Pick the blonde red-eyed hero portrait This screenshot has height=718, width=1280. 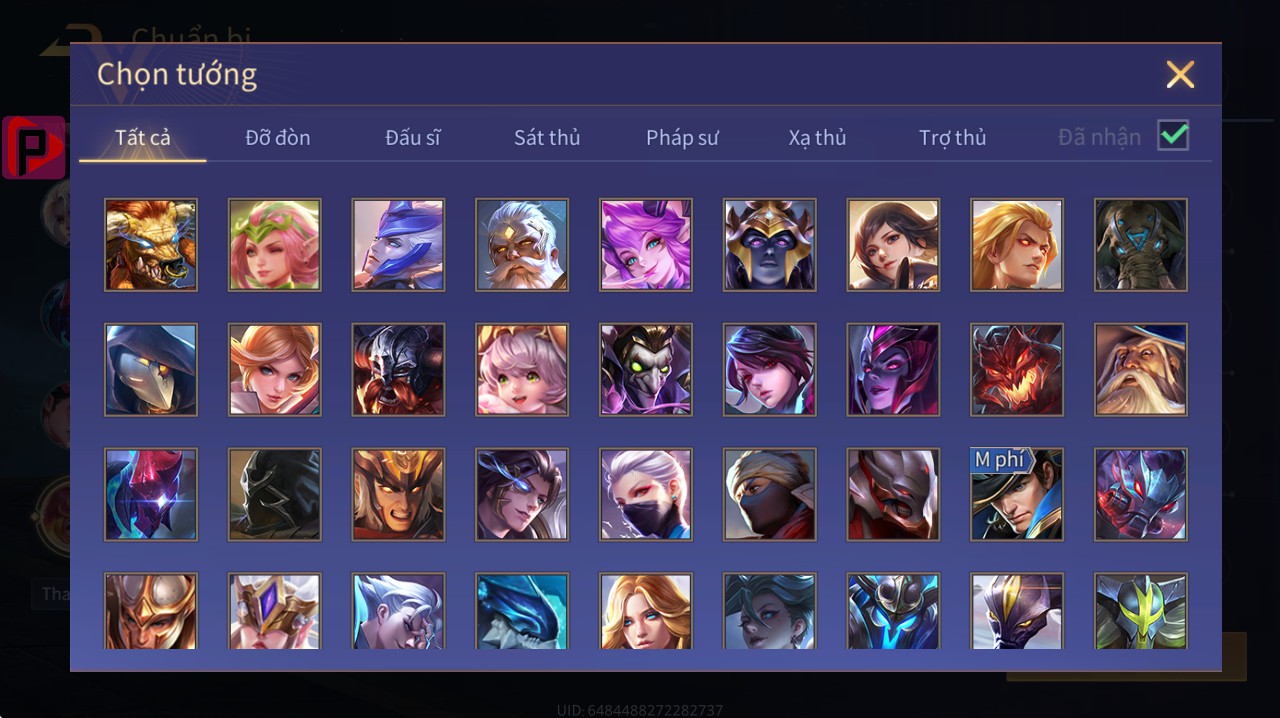click(1017, 245)
